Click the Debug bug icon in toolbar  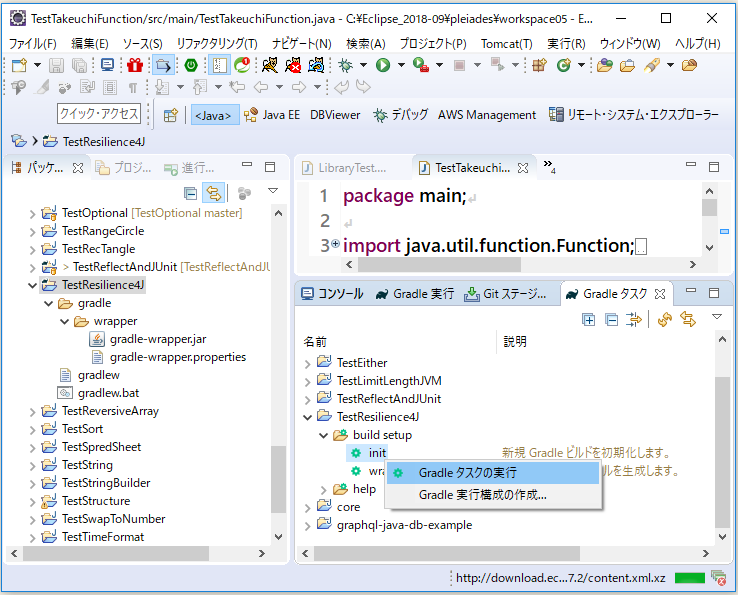345,65
